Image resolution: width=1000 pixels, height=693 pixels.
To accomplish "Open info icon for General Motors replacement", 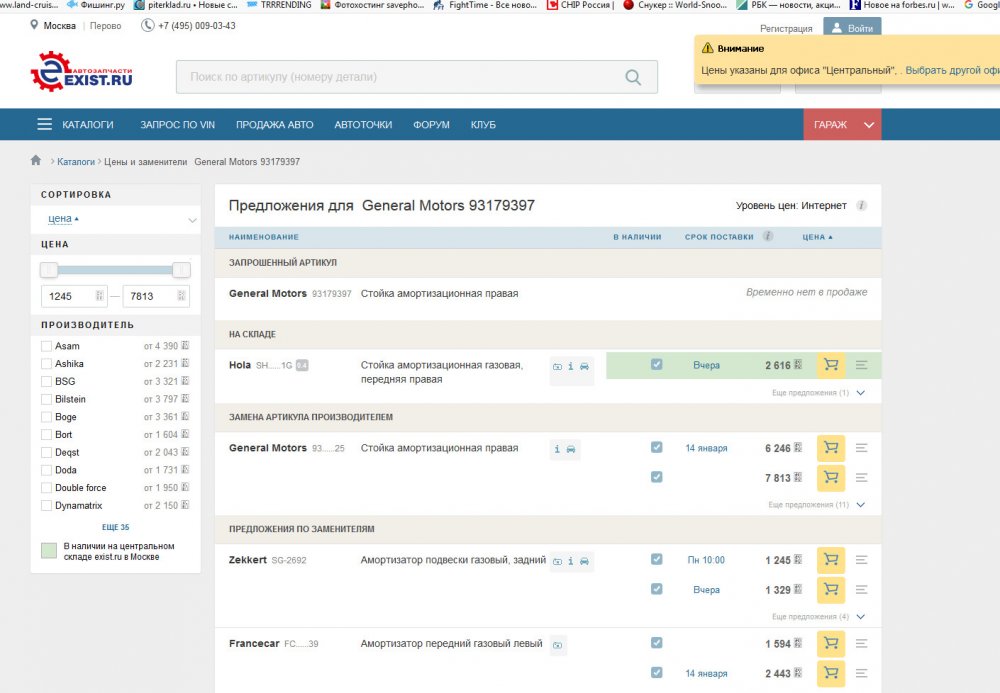I will coord(557,449).
